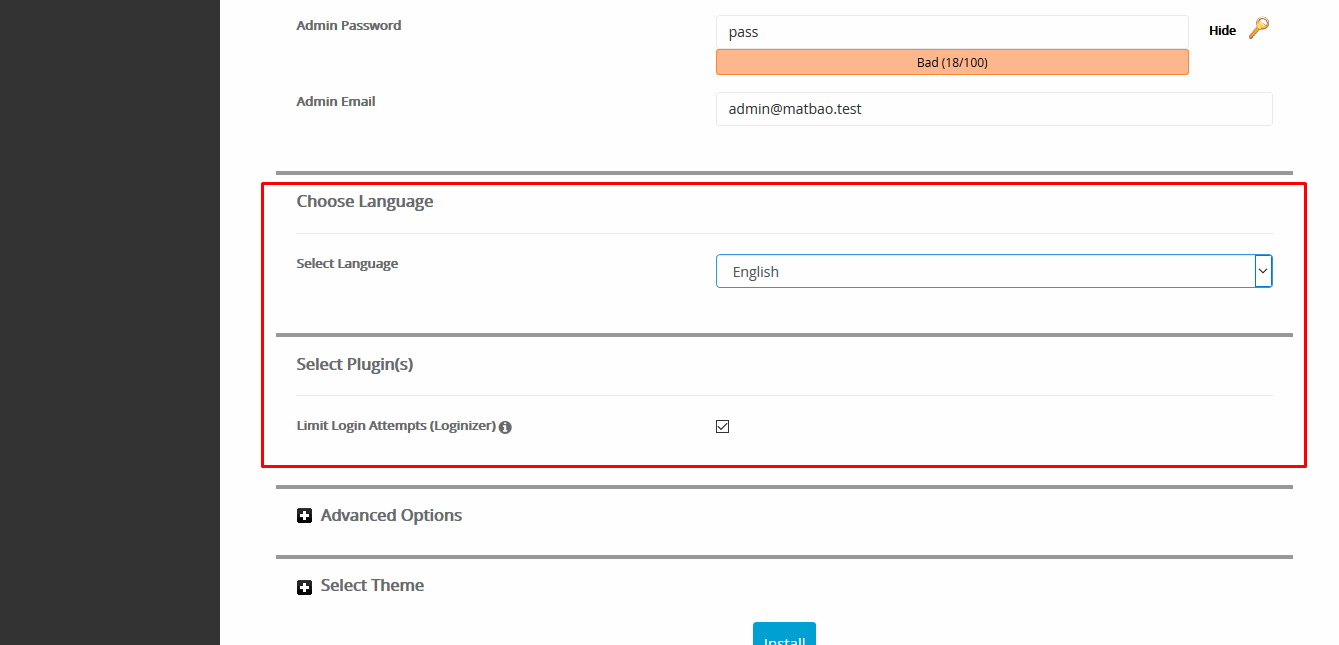Click the orange Bad (18/100) strength bar

click(951, 62)
